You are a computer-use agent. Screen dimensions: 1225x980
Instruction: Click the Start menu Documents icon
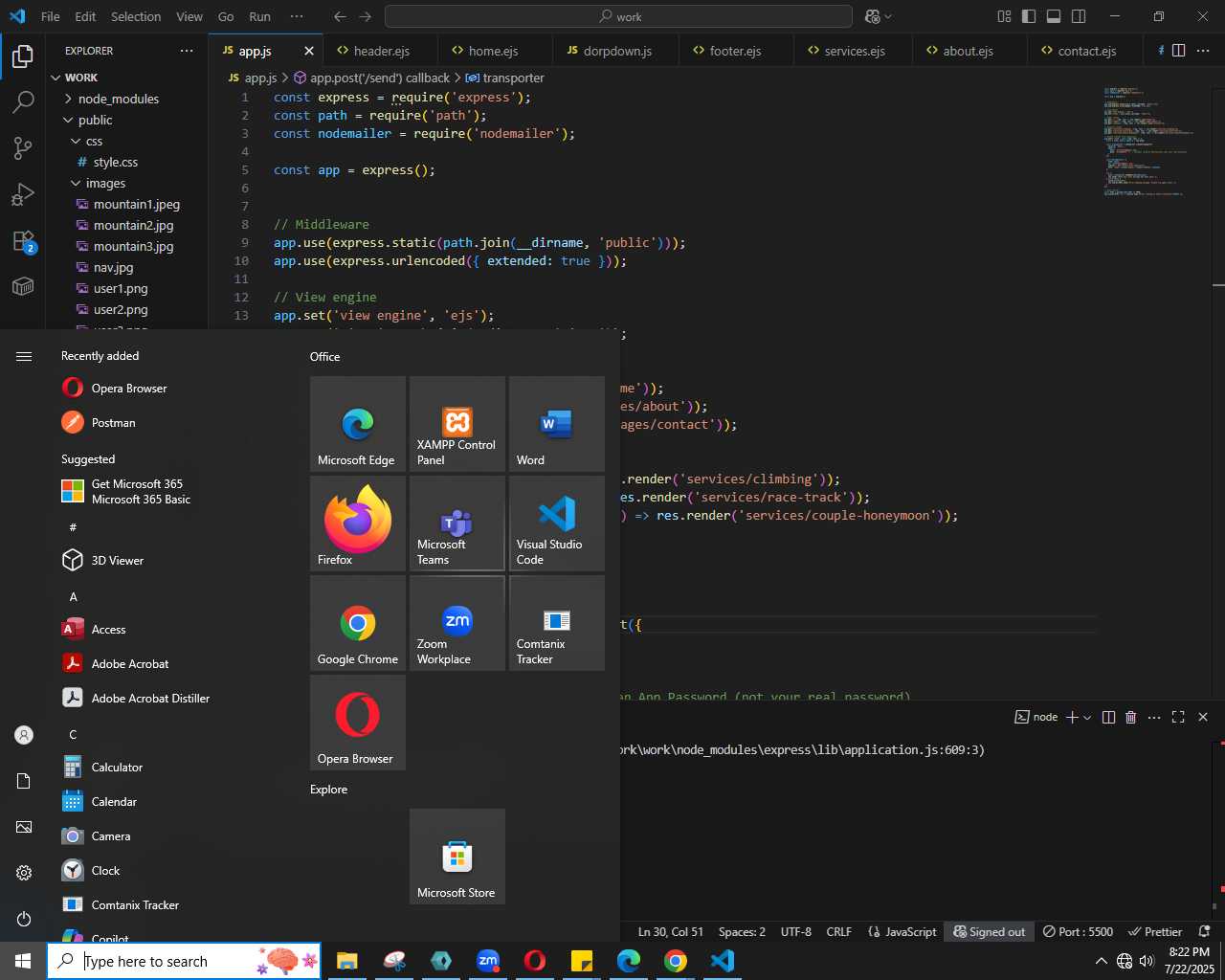pos(24,781)
